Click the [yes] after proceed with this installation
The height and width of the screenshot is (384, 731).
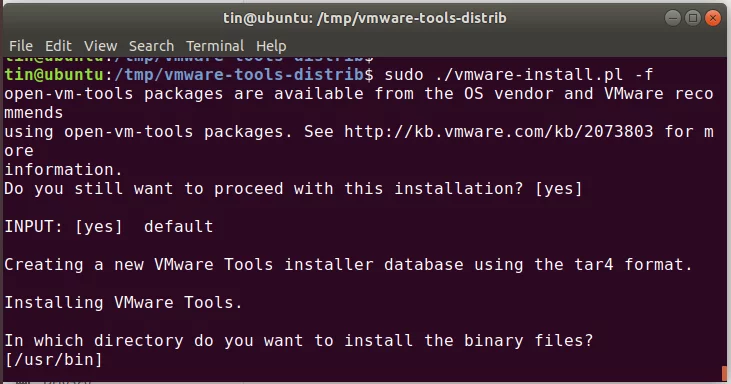559,189
